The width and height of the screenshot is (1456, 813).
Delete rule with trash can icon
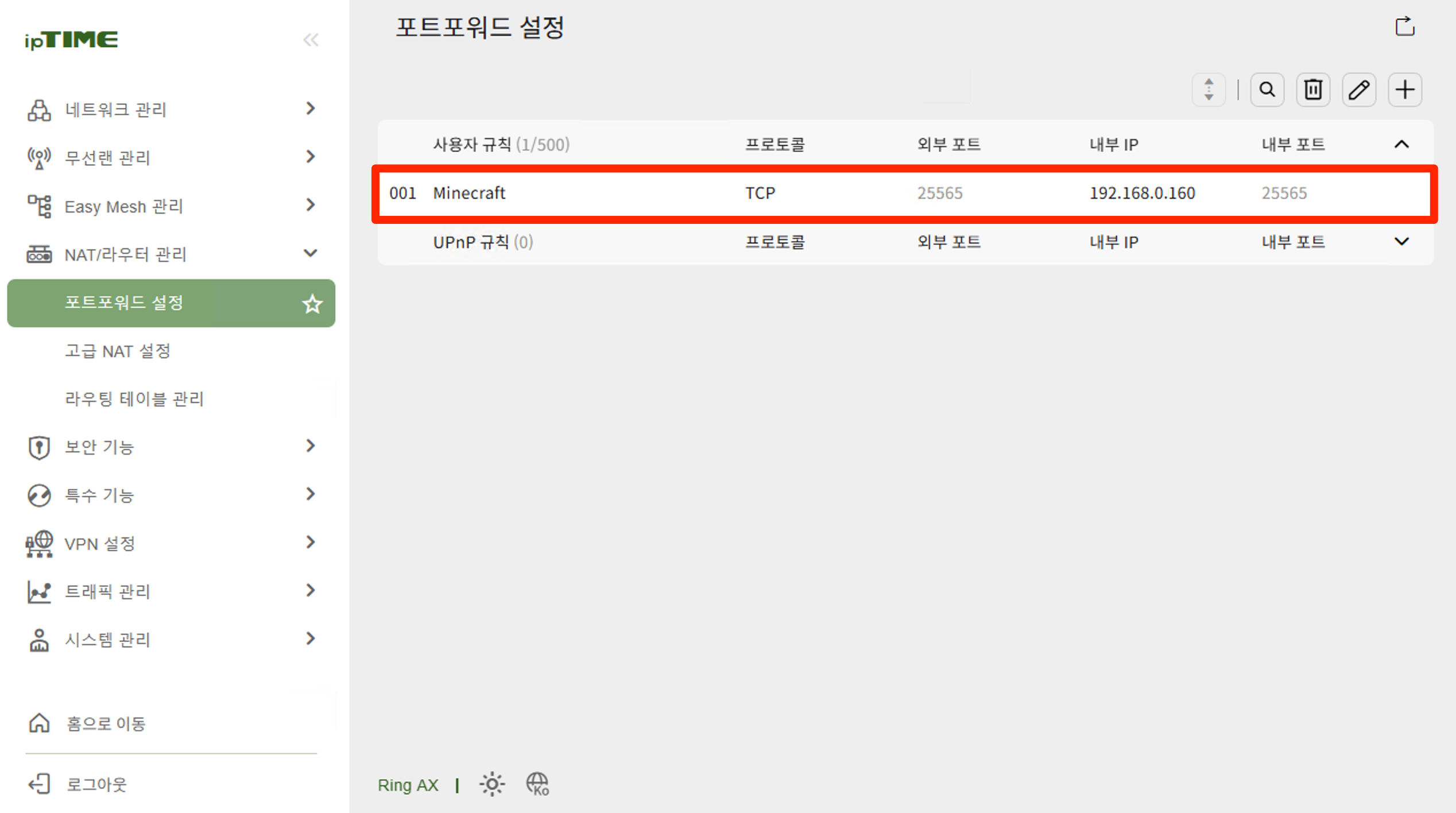click(1313, 90)
